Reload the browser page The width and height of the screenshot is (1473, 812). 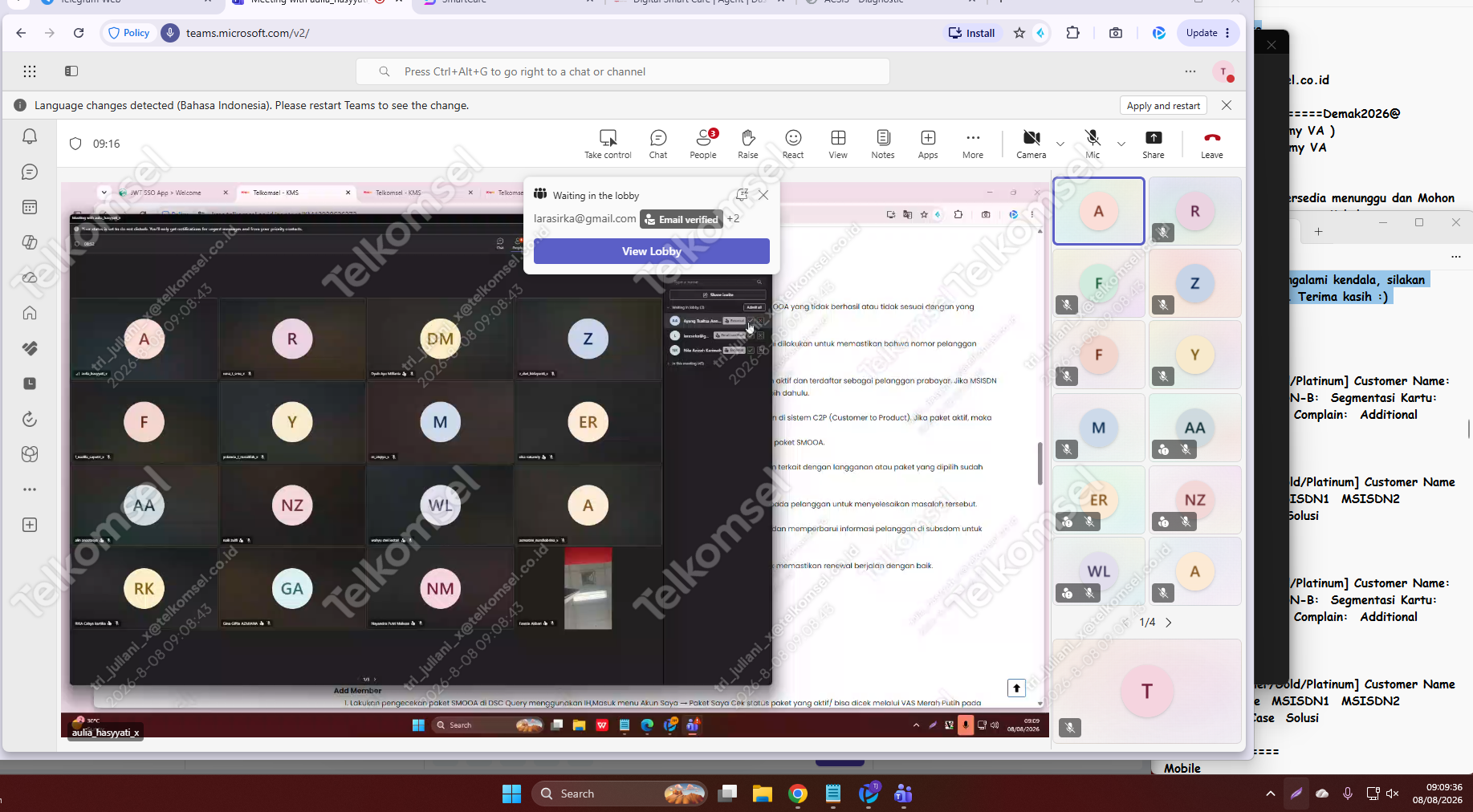pos(79,33)
